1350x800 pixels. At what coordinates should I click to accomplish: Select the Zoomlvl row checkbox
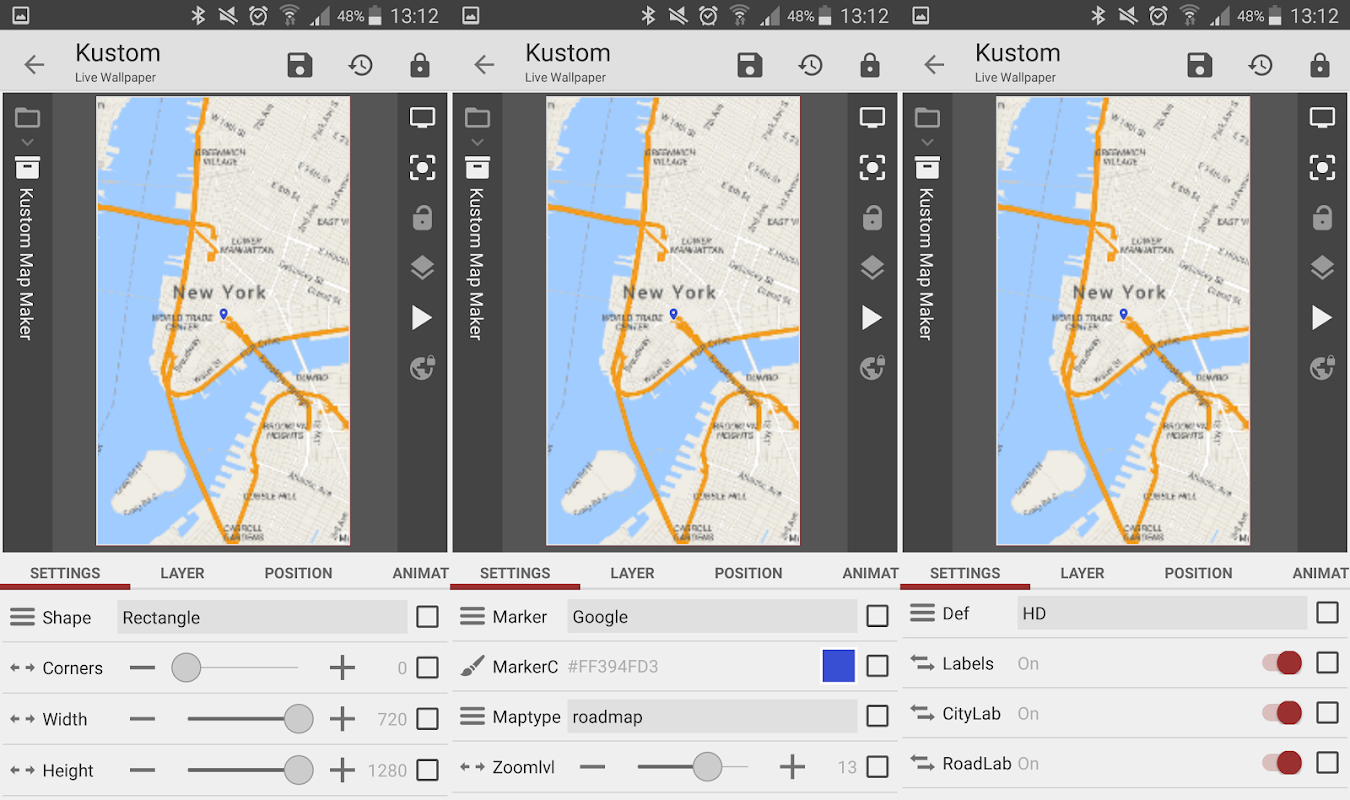877,766
